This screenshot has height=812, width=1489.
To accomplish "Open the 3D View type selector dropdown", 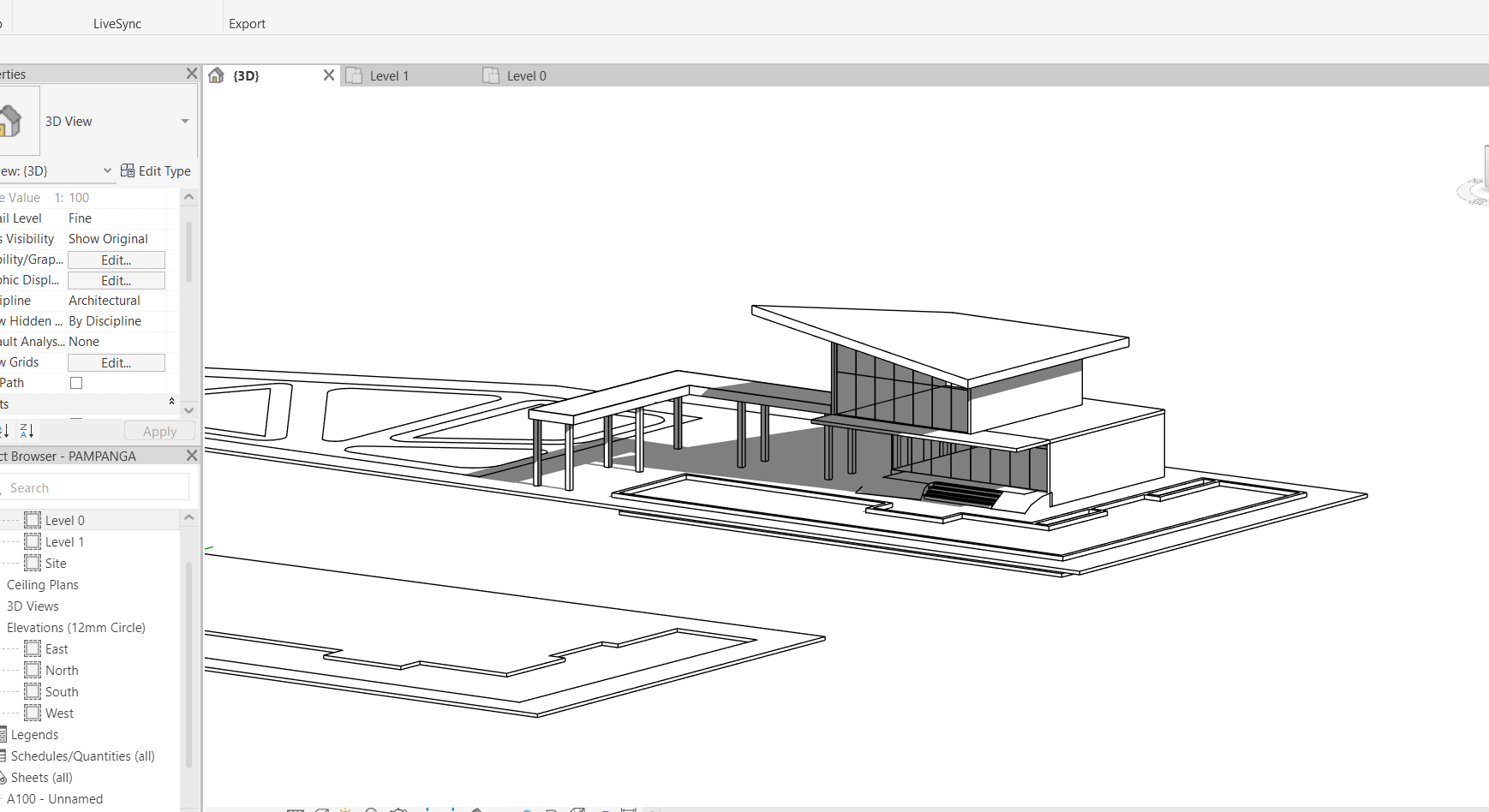I will tap(185, 122).
